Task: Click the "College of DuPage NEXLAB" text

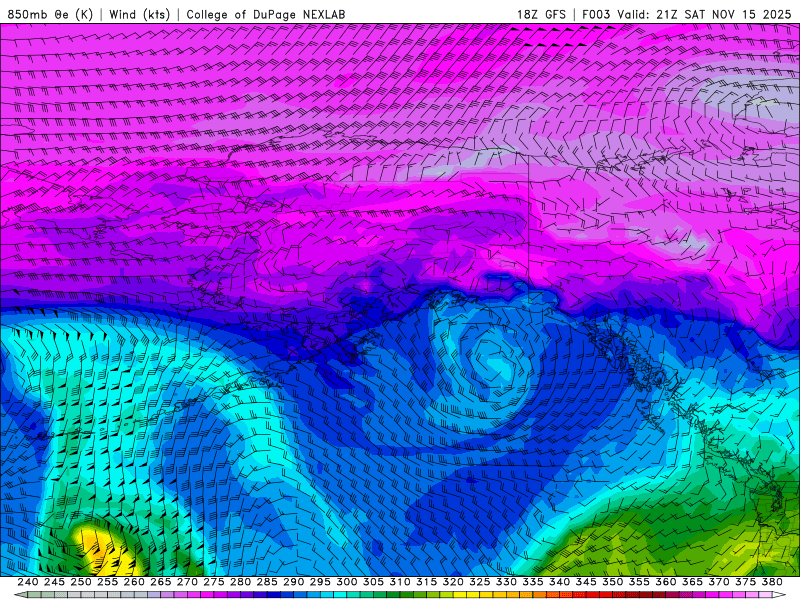Action: (266, 14)
